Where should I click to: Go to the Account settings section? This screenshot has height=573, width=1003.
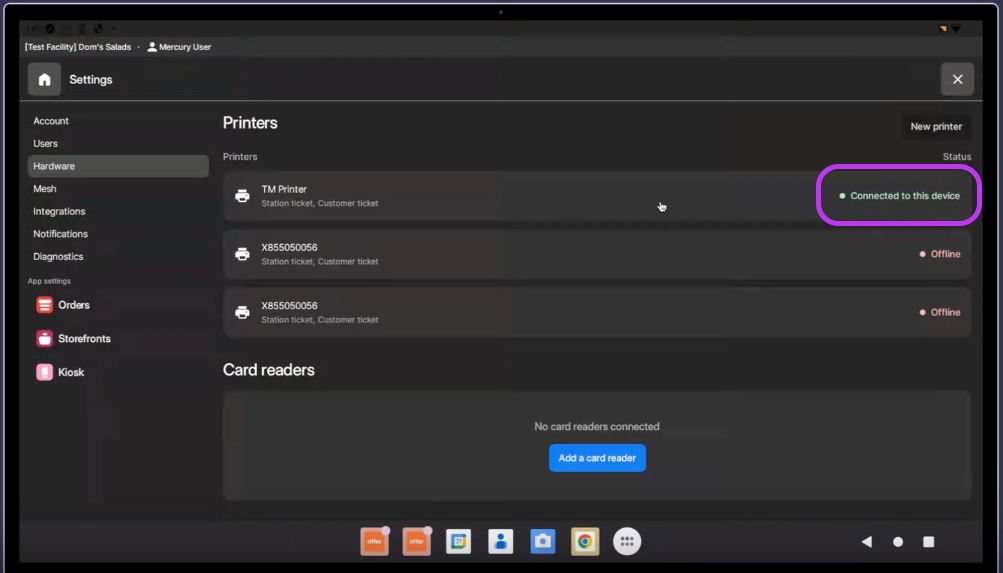51,121
